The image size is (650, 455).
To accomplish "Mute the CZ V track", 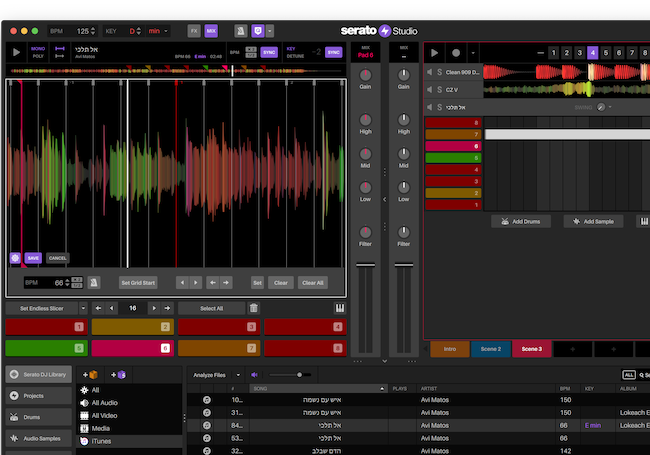I will [x=429, y=90].
